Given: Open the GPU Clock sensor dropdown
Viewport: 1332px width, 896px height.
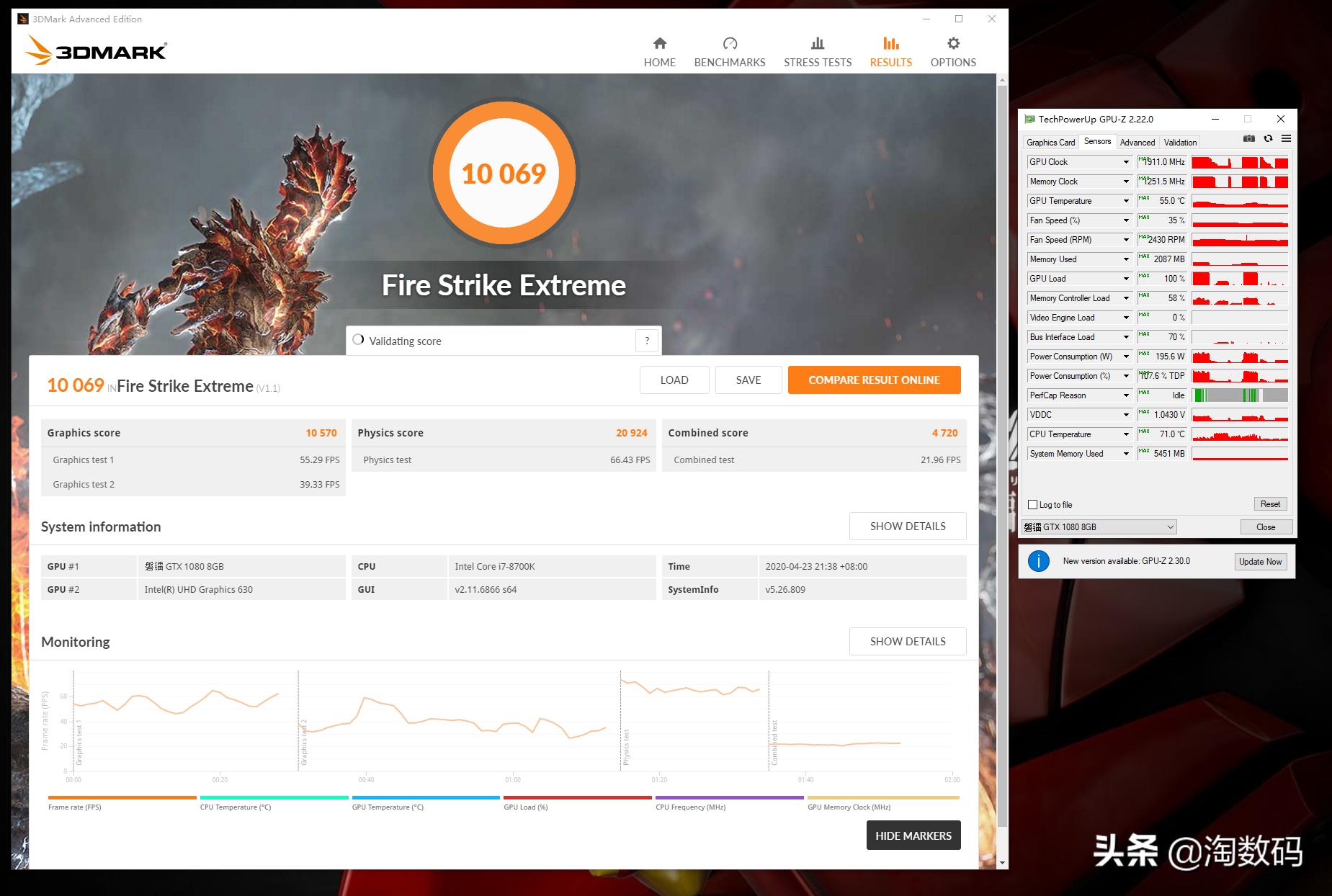Looking at the screenshot, I should 1126,162.
